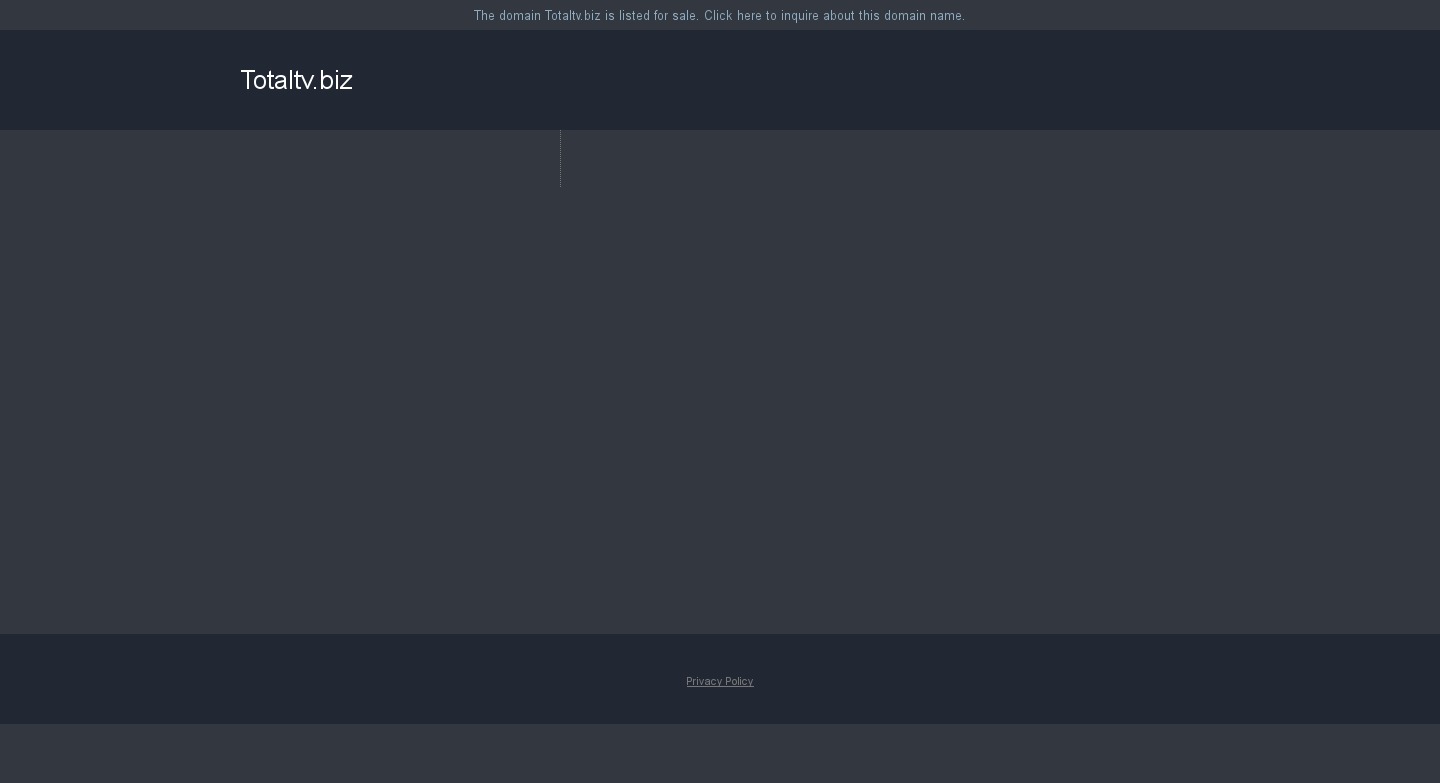Image resolution: width=1440 pixels, height=783 pixels.
Task: Open the Privacy Policy link
Action: 719,681
